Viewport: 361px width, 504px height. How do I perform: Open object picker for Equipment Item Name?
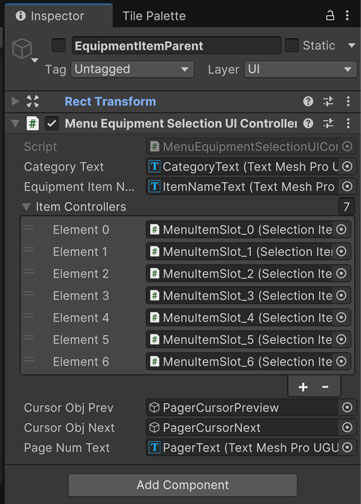point(347,186)
